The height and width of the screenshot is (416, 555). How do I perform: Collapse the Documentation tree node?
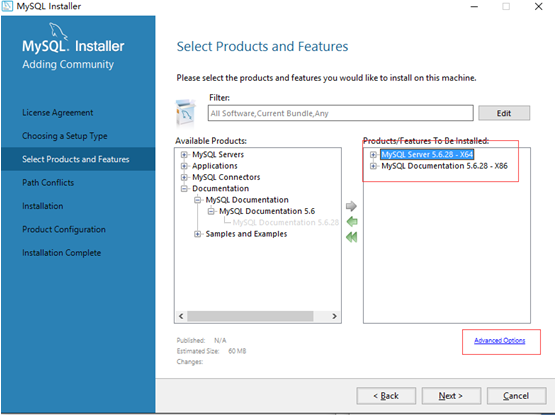184,189
